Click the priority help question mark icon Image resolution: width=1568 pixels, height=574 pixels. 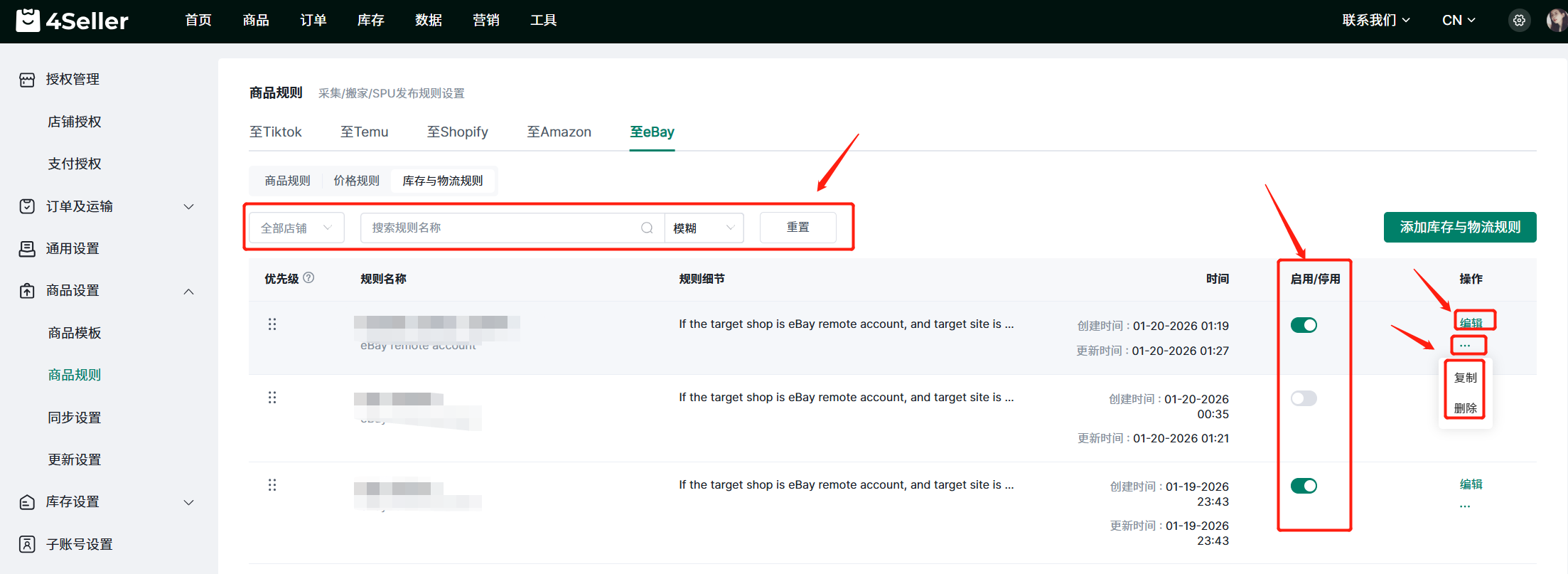click(308, 278)
